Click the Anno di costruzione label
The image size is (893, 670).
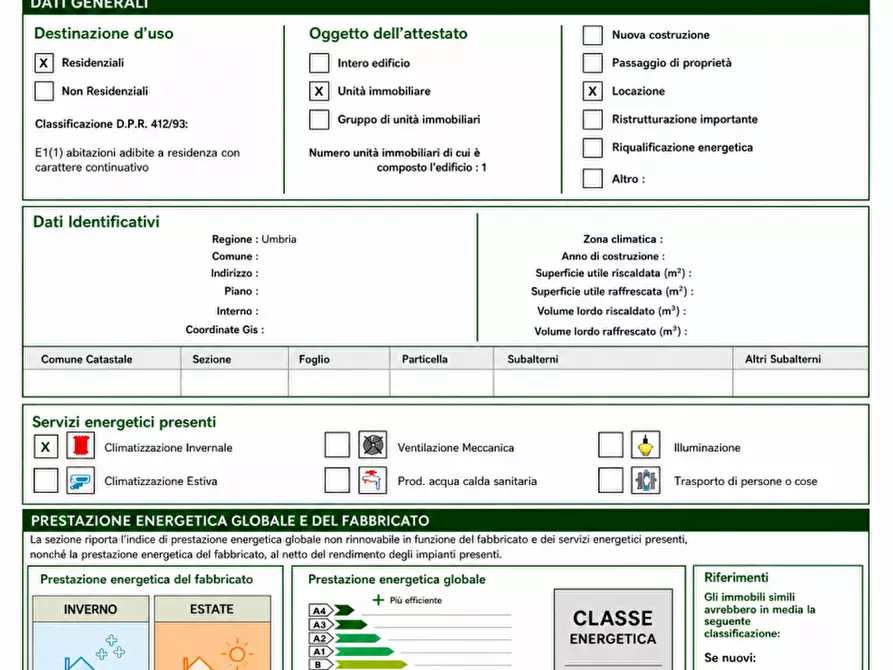(613, 256)
